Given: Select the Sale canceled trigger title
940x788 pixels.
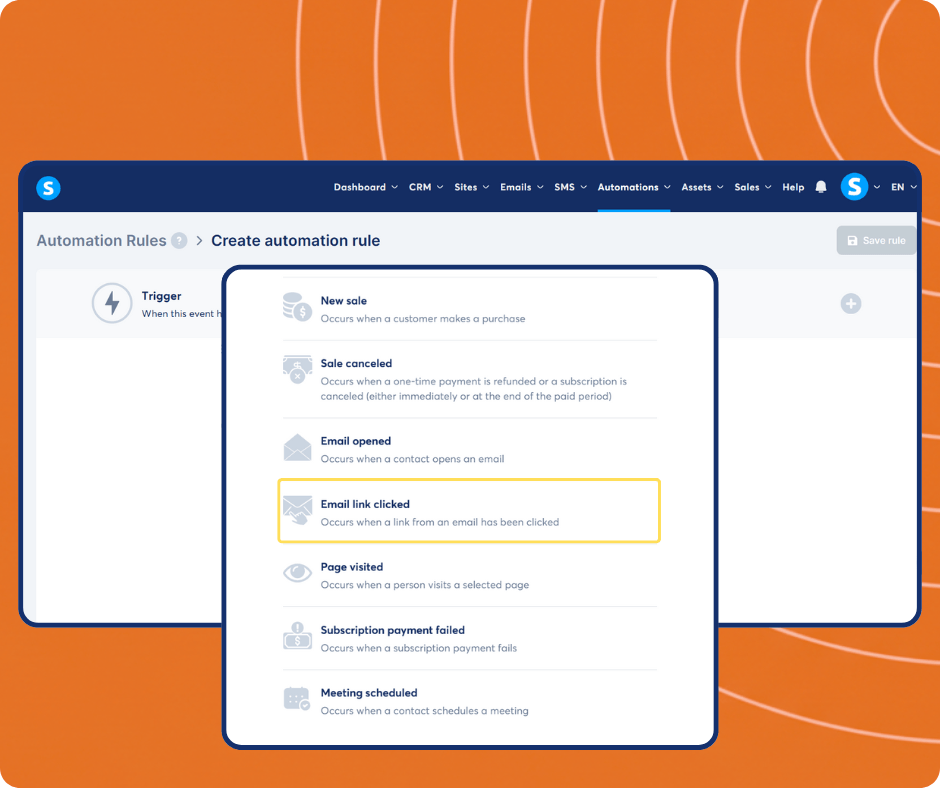Looking at the screenshot, I should 356,363.
